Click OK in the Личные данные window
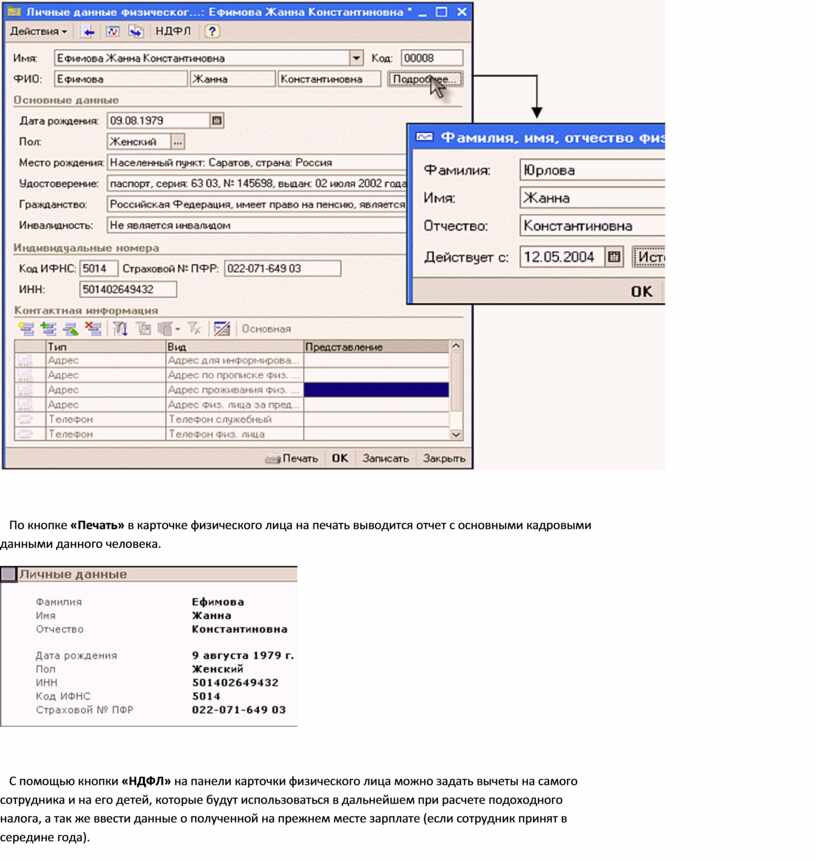This screenshot has width=816, height=861. [340, 459]
